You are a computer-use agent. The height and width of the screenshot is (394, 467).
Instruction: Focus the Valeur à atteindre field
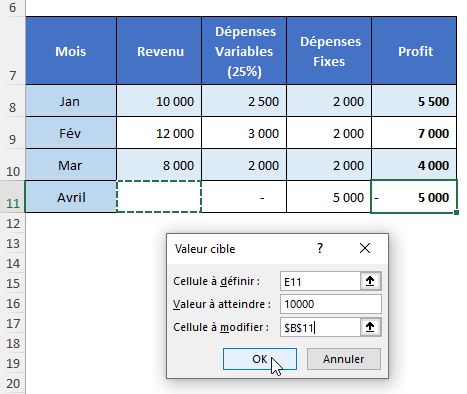coord(331,304)
